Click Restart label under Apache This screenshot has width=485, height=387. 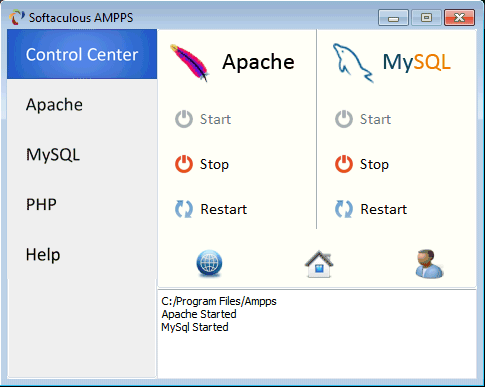point(224,209)
